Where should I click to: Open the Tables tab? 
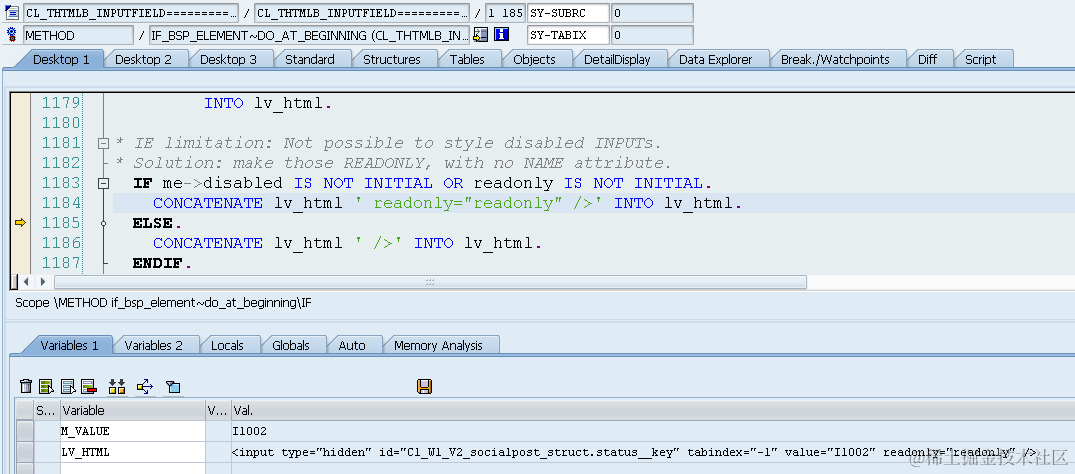tap(467, 59)
